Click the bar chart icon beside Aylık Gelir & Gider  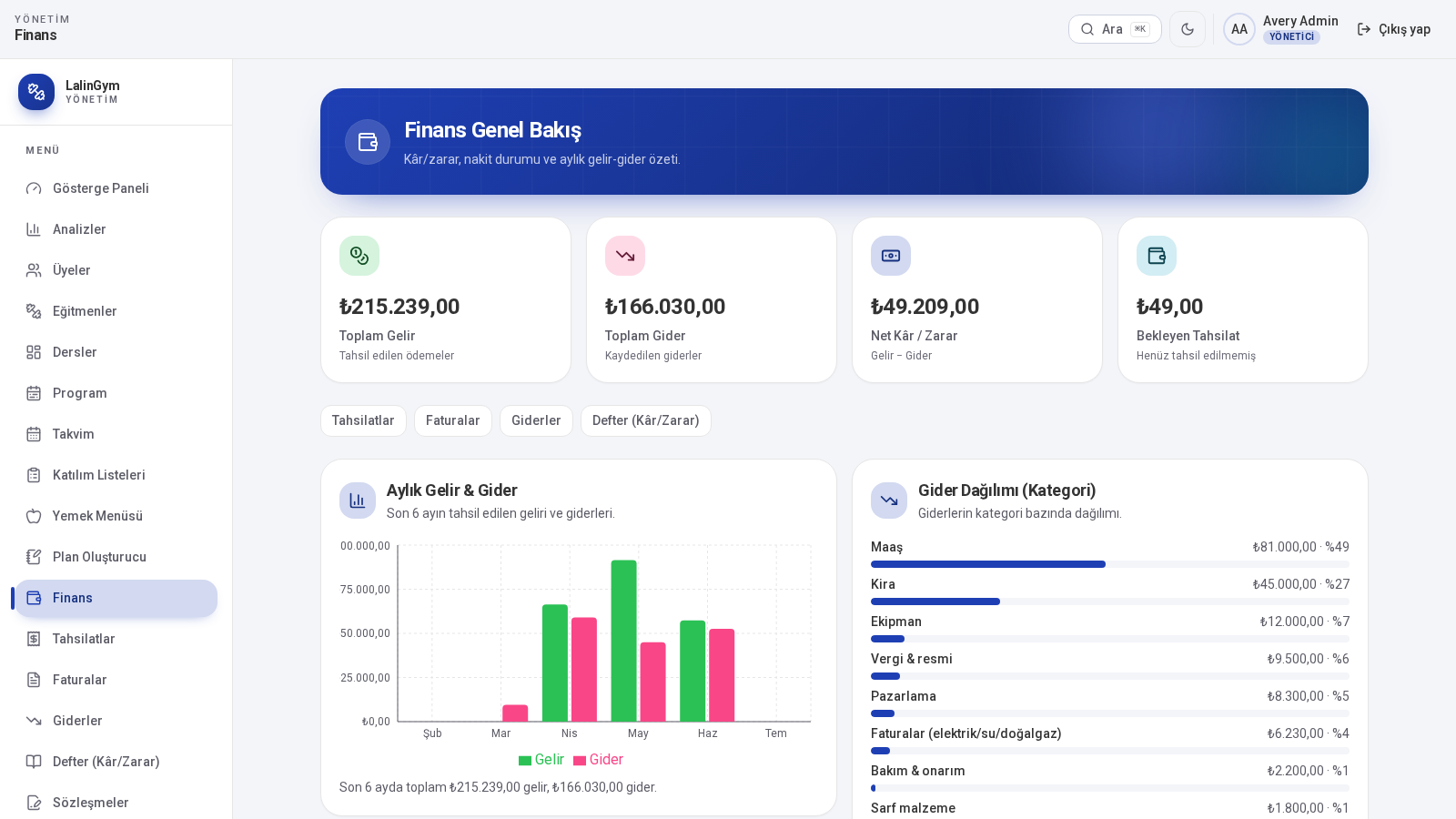pos(358,500)
